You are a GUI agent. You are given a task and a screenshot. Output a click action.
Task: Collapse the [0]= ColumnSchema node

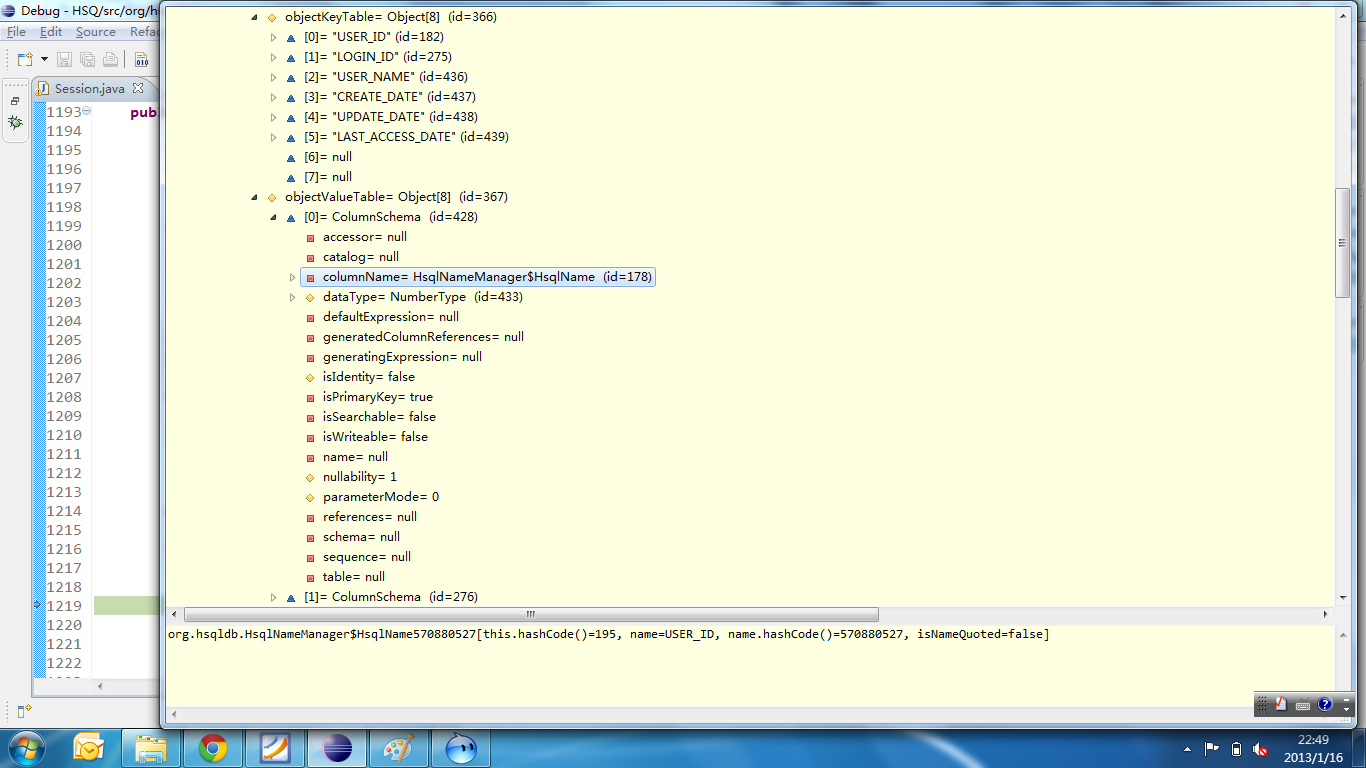273,217
